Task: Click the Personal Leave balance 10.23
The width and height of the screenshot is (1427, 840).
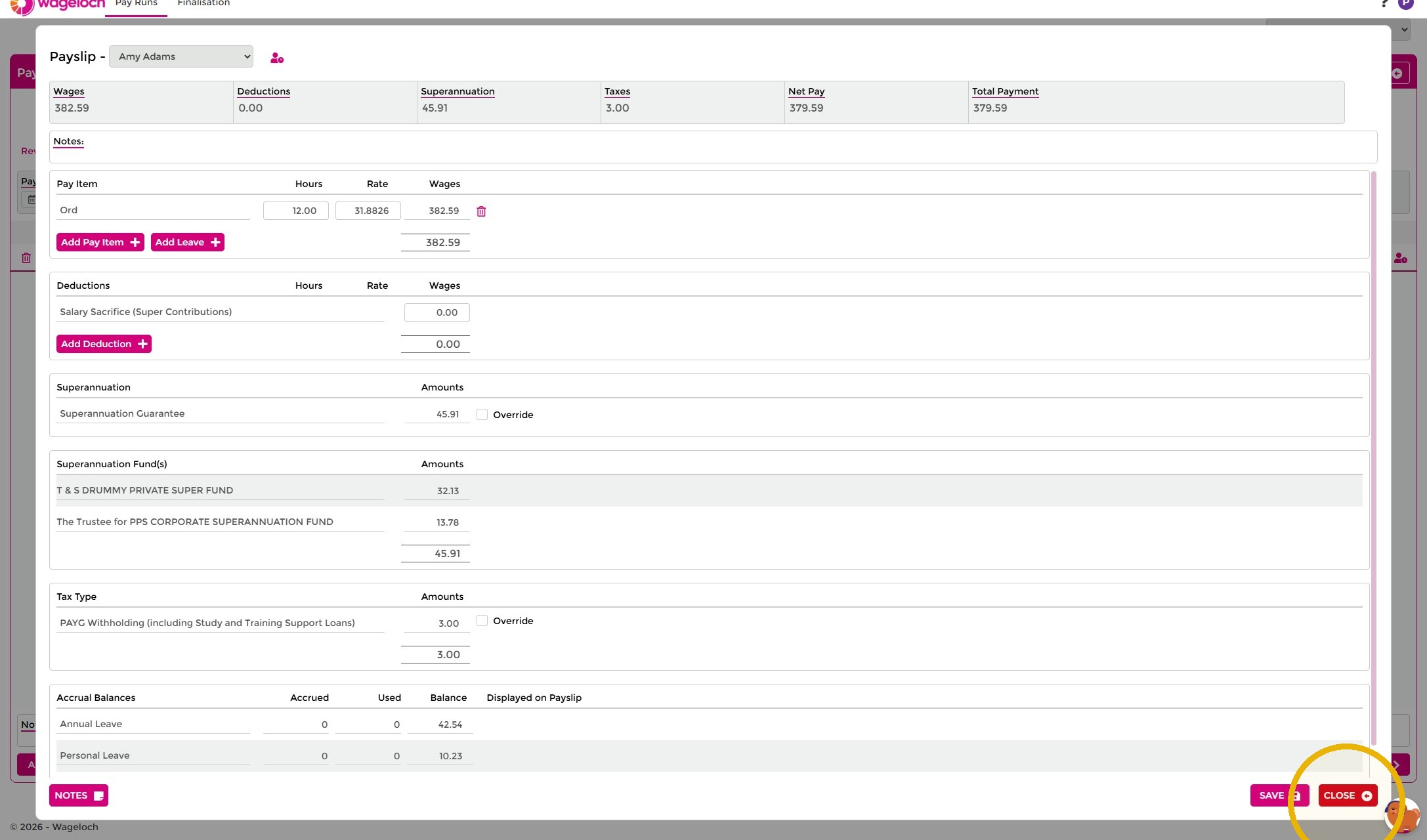Action: 450,756
